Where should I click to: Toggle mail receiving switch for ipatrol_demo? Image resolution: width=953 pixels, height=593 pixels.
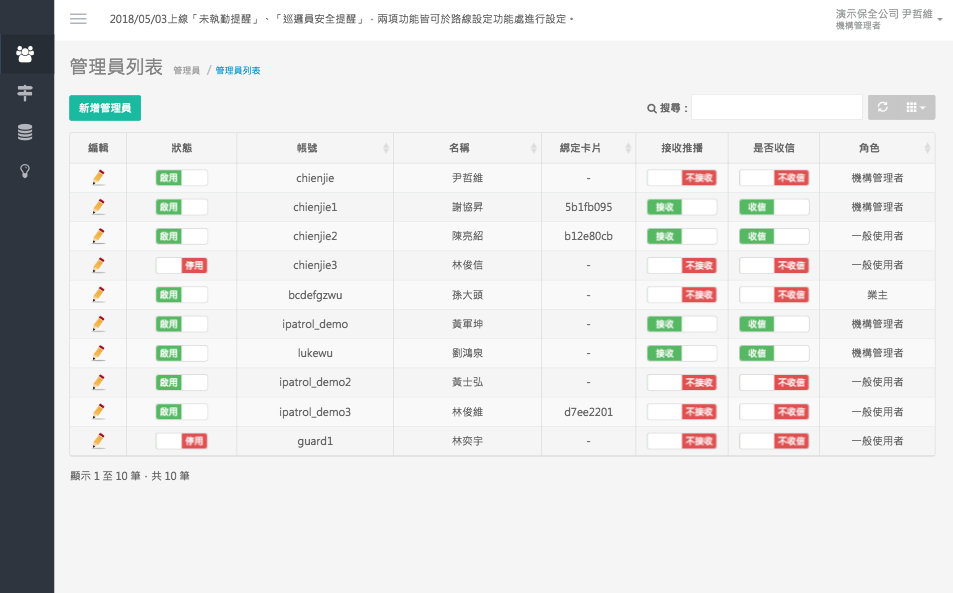click(x=774, y=324)
